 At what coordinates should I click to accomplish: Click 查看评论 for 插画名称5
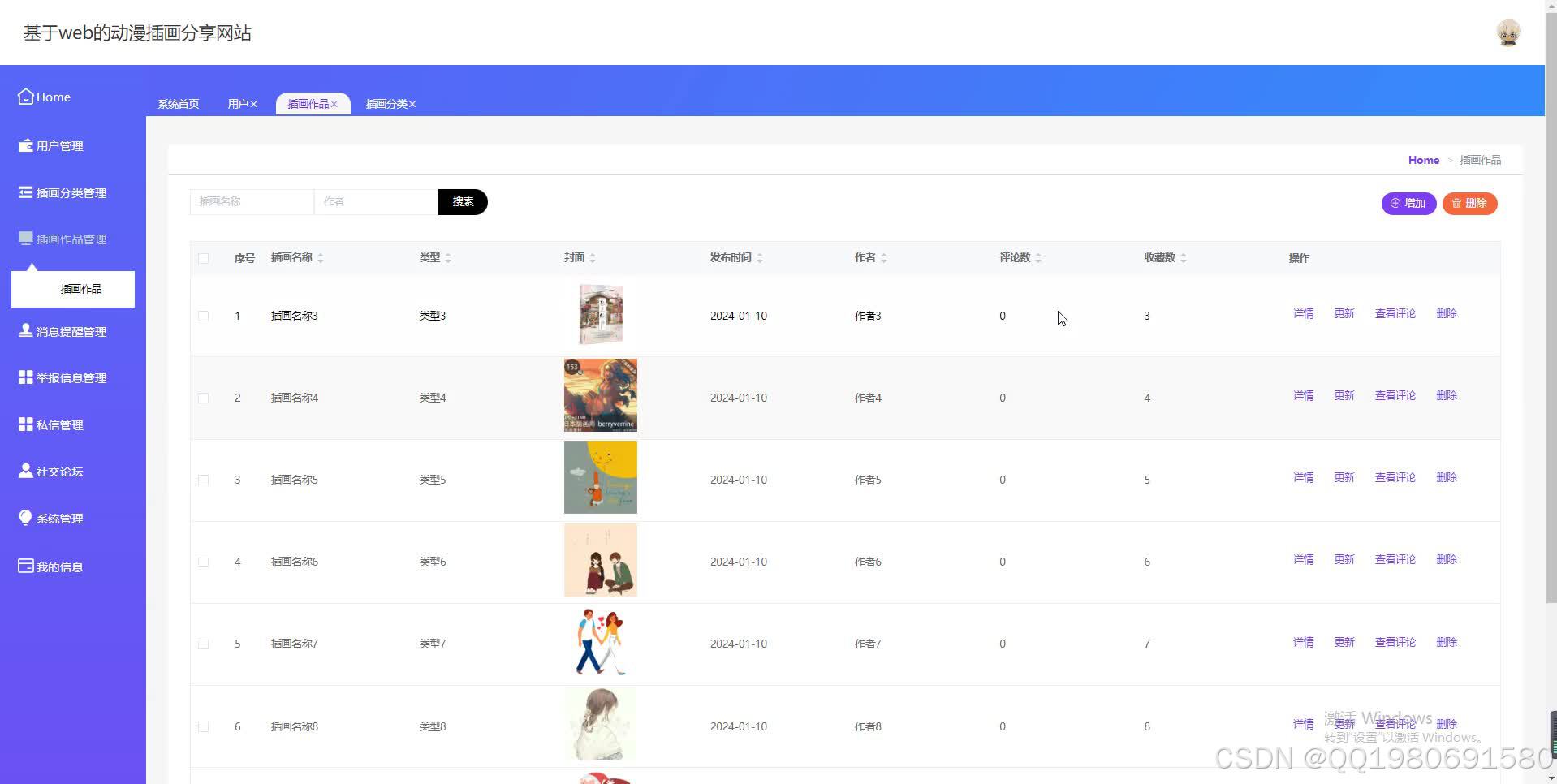1395,477
